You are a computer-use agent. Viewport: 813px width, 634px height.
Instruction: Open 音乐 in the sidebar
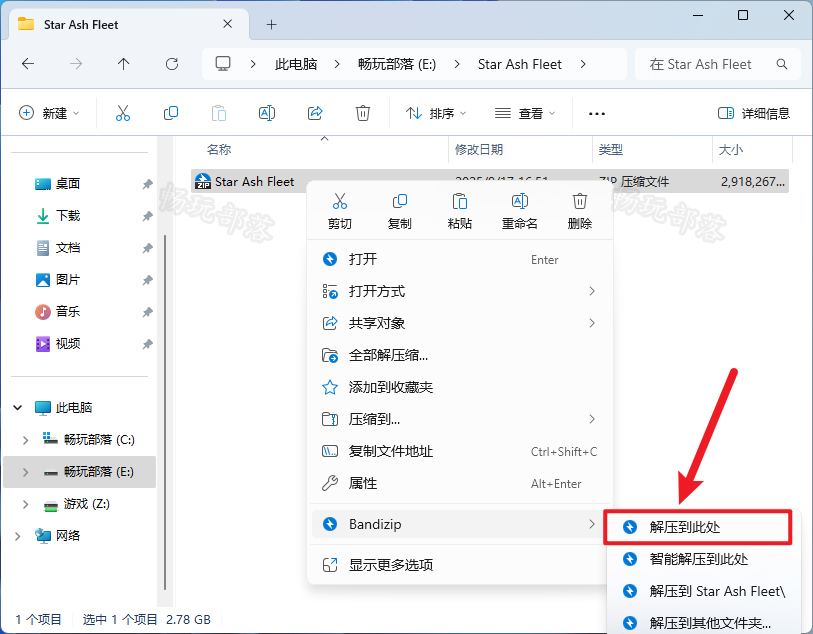pyautogui.click(x=67, y=312)
